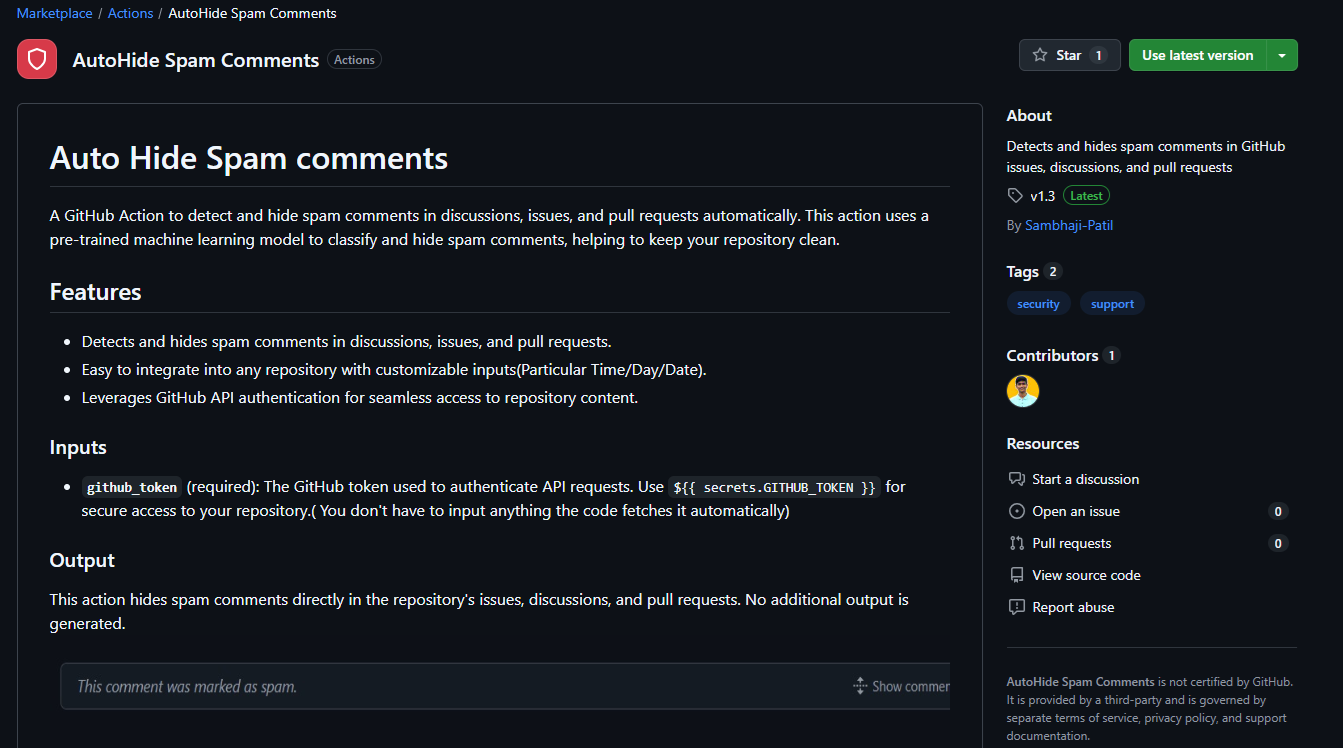The image size is (1343, 748).
Task: Open the Sambhaji-Patil author link
Action: tap(1068, 225)
